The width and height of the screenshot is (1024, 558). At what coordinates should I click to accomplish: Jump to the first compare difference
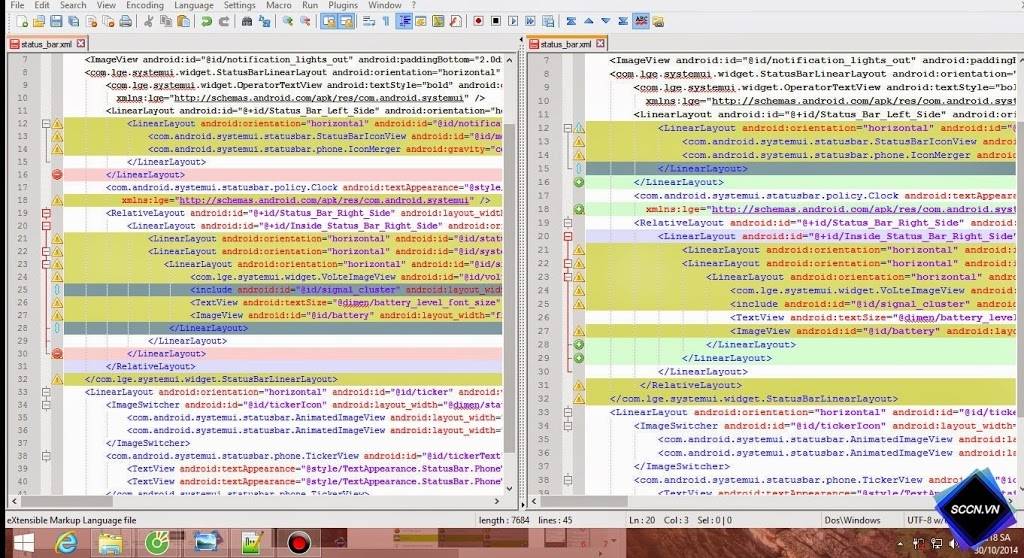[571, 22]
